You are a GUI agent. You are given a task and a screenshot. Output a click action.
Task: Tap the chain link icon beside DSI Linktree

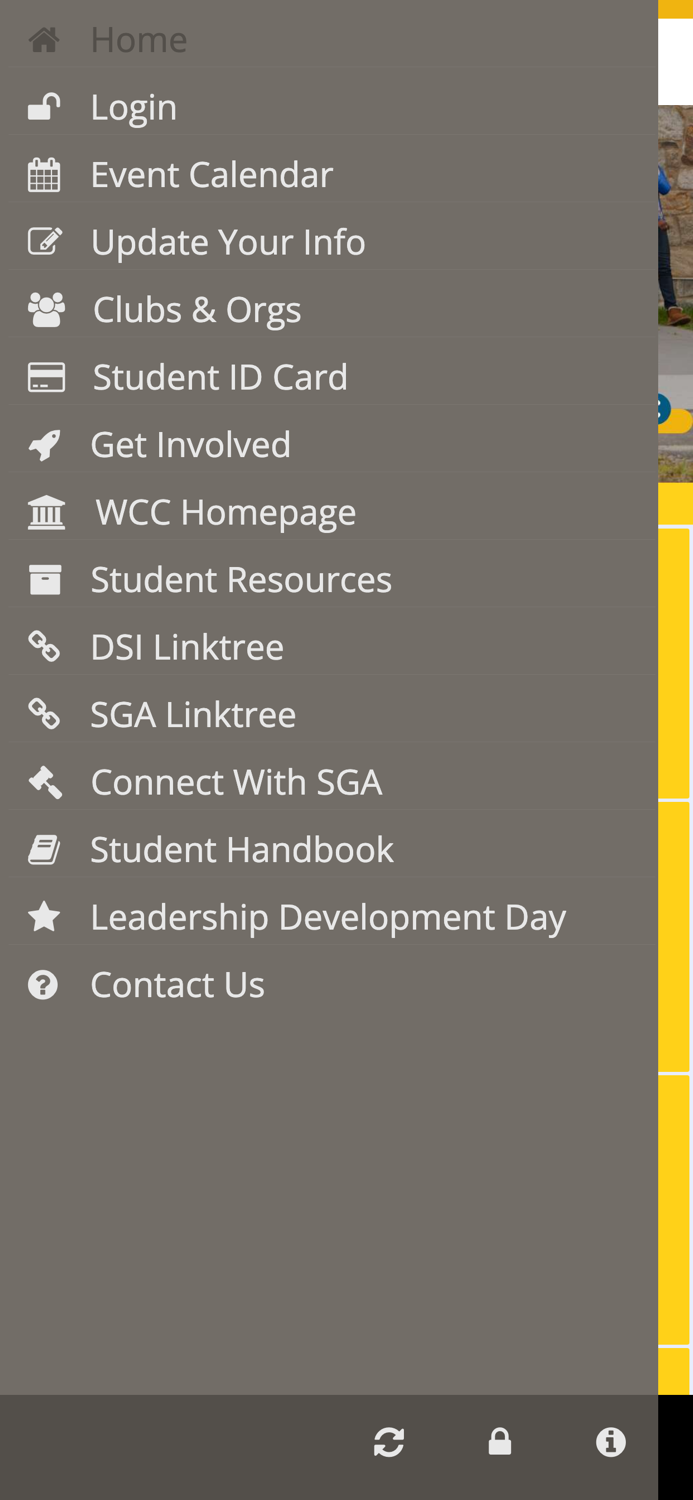coord(44,645)
